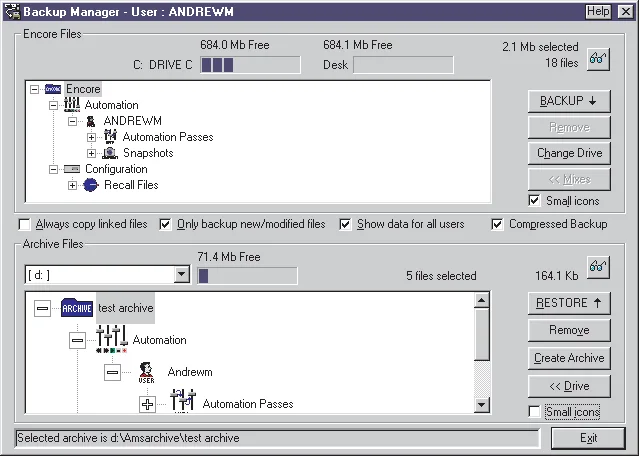639x456 pixels.
Task: Click the Exit button
Action: [x=588, y=438]
